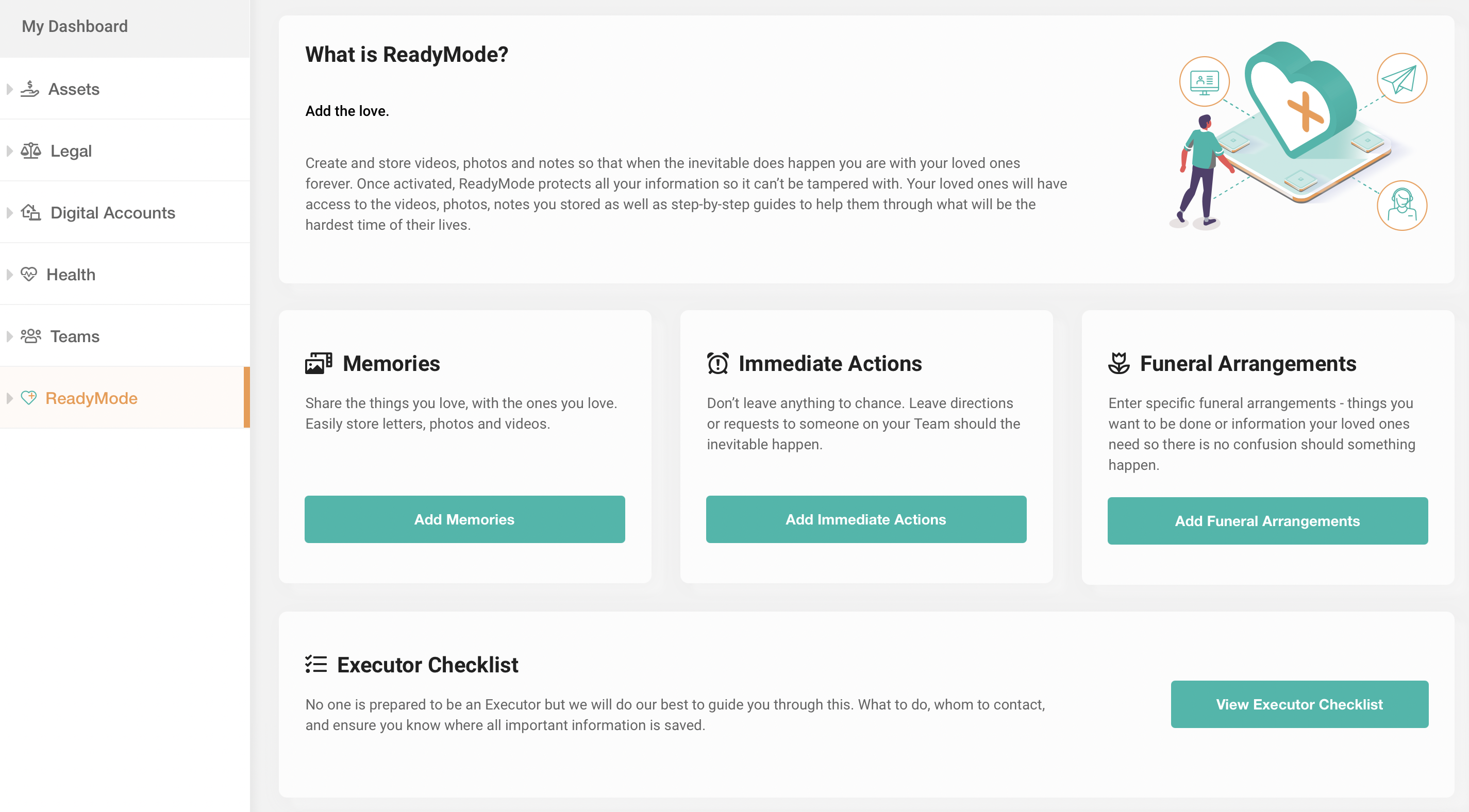This screenshot has height=812, width=1469.
Task: Click the View Executor Checklist button
Action: (x=1299, y=704)
